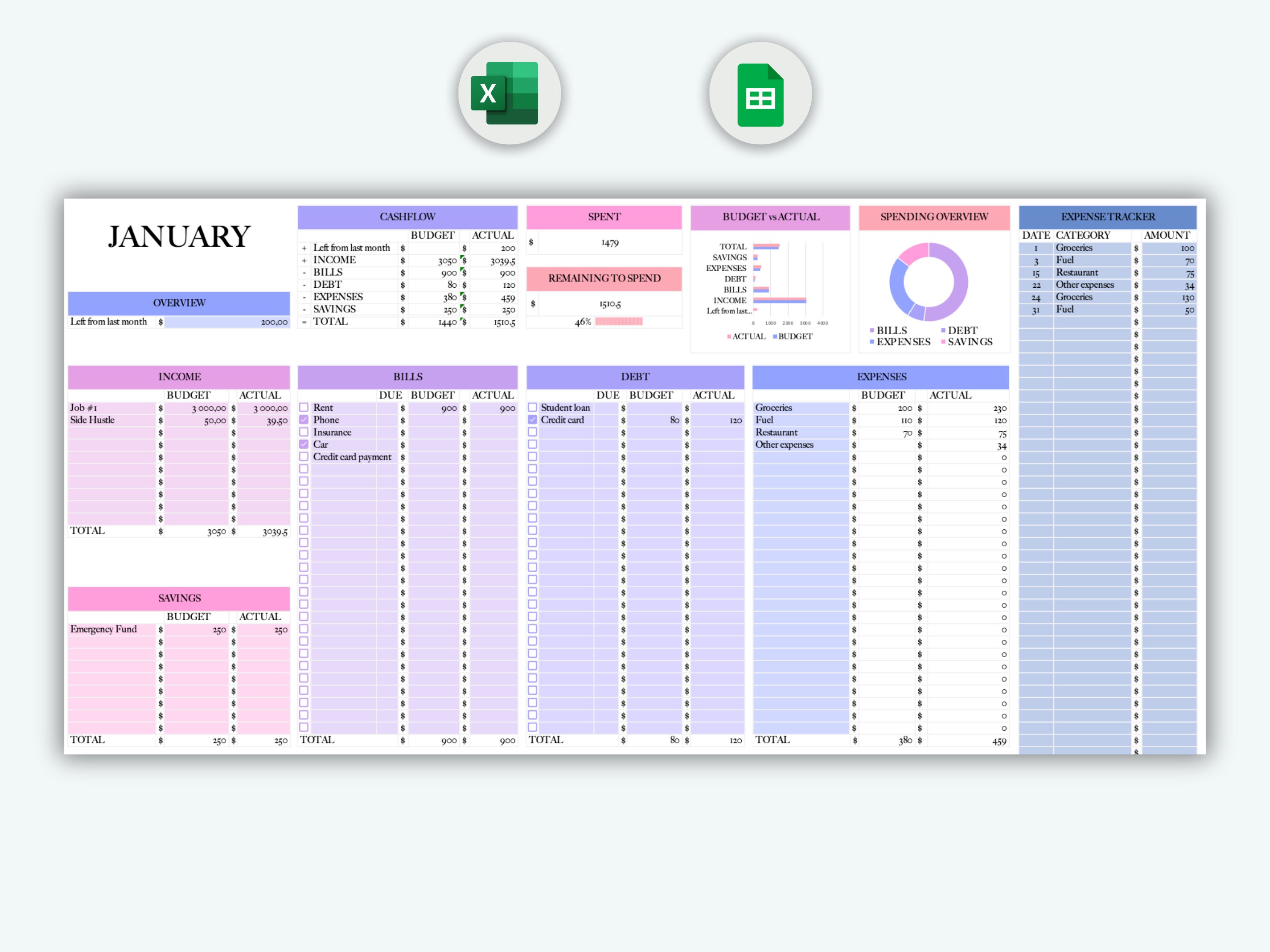The image size is (1270, 952).
Task: Uncheck the Credit card debt checkbox
Action: (x=534, y=420)
